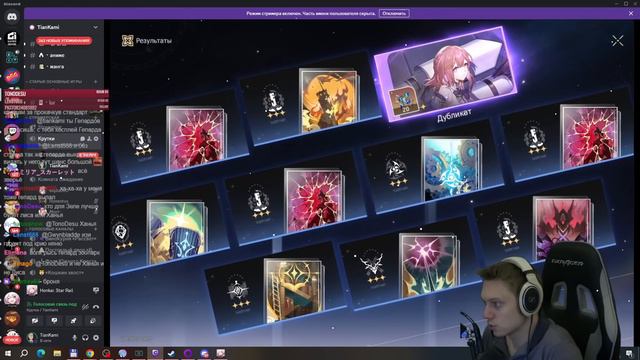Image resolution: width=640 pixels, height=360 pixels.
Task: Mute the microphone in user panel
Action: click(74, 338)
